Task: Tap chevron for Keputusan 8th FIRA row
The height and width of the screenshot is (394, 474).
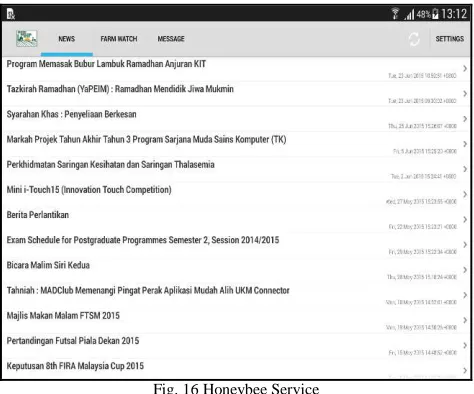Action: [465, 371]
